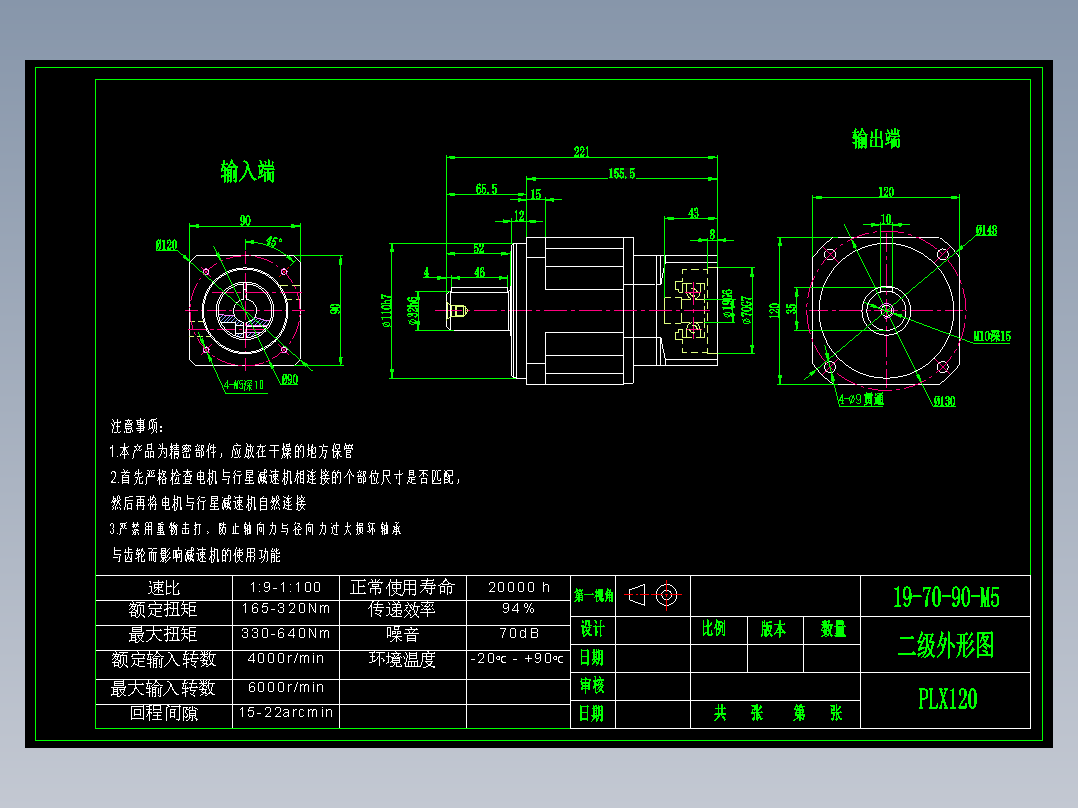This screenshot has width=1078, height=808.
Task: Click the 比例 scale field
Action: pos(716,629)
